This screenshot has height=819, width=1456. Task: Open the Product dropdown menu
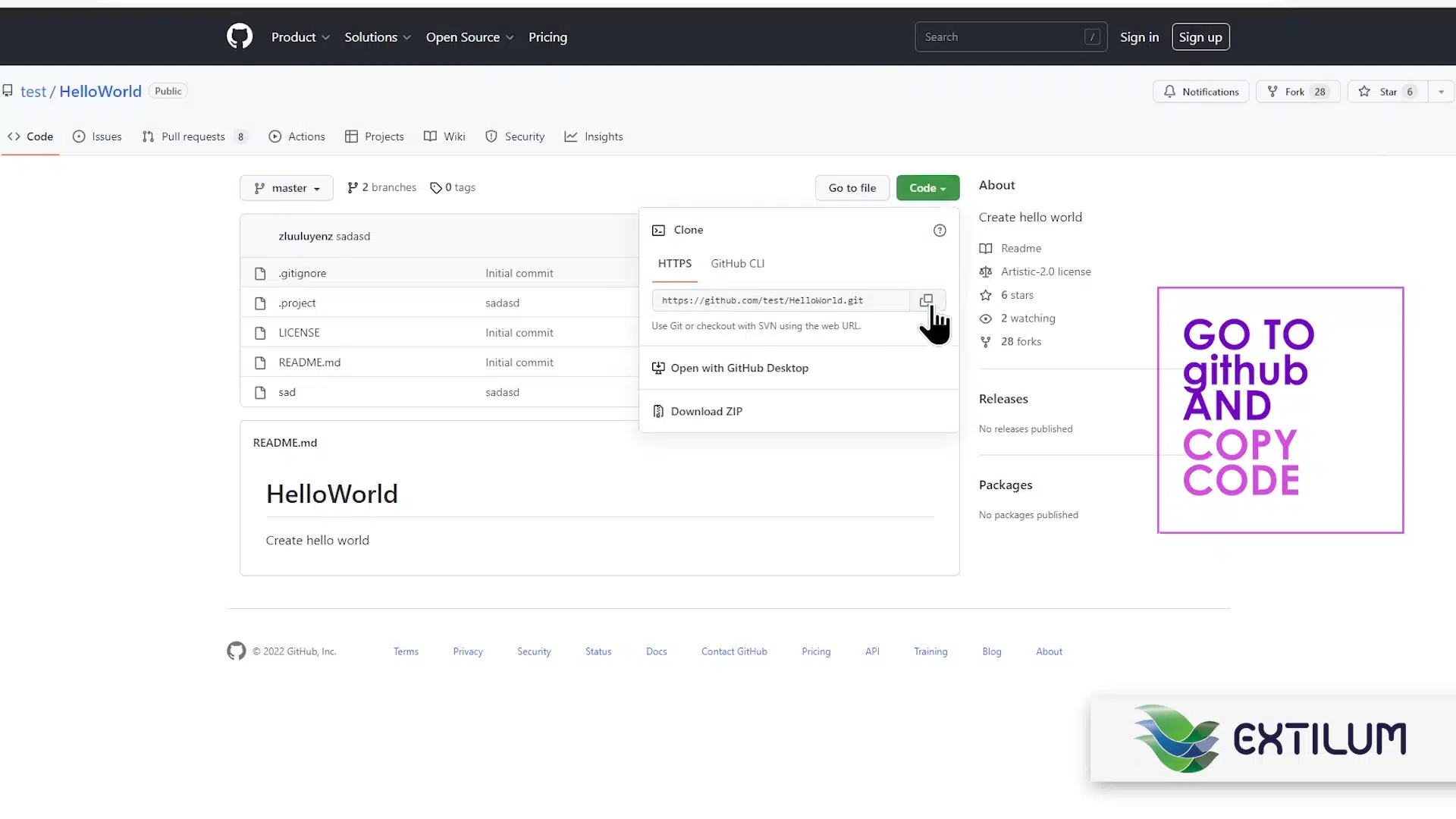coord(300,37)
